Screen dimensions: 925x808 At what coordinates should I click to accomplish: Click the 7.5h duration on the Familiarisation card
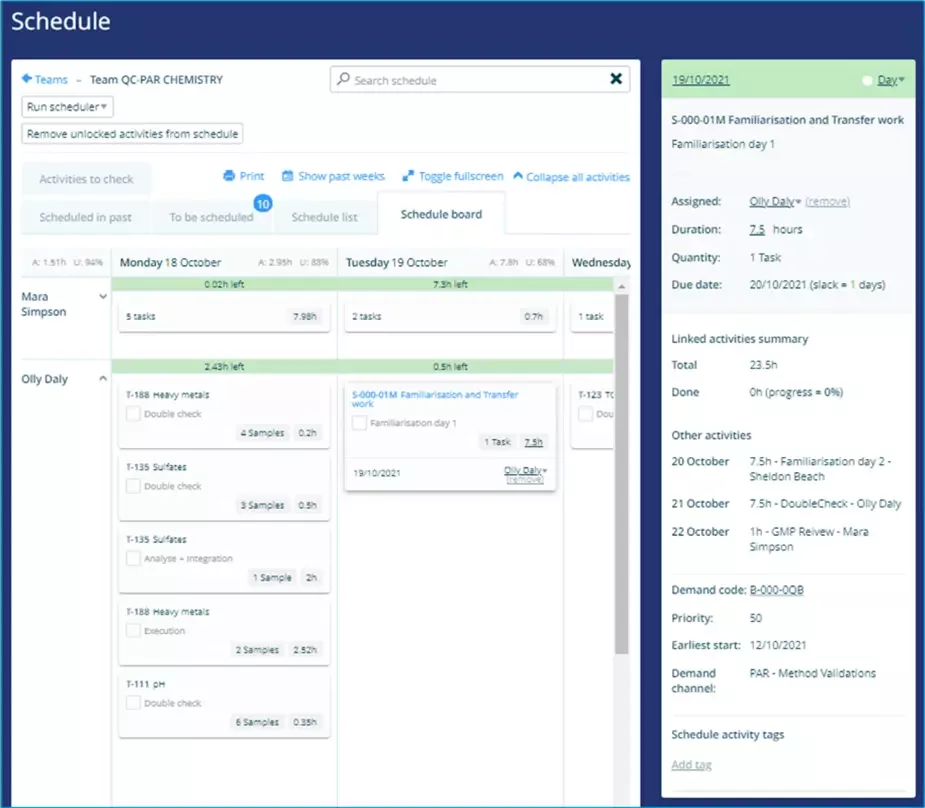pos(533,442)
